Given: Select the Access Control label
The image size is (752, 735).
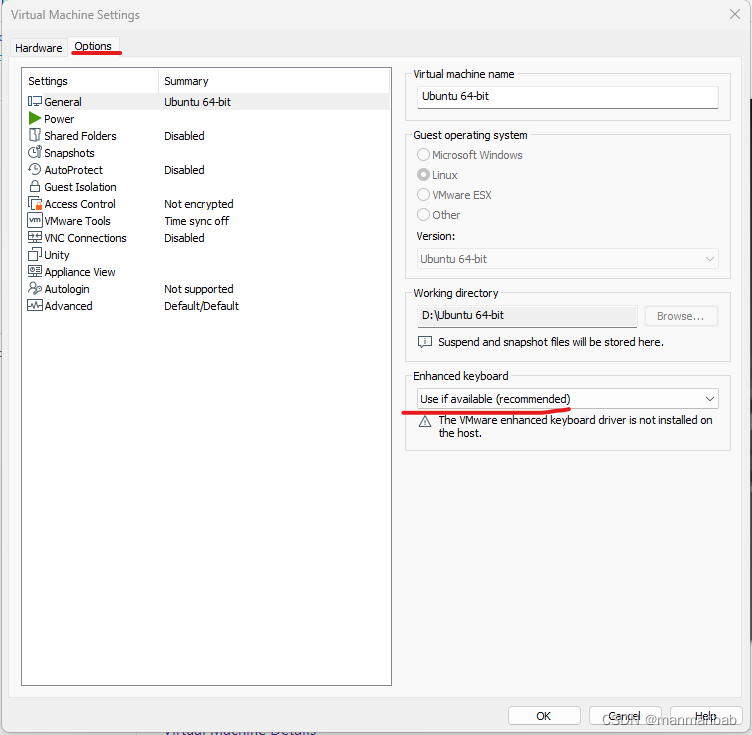Looking at the screenshot, I should (x=80, y=204).
